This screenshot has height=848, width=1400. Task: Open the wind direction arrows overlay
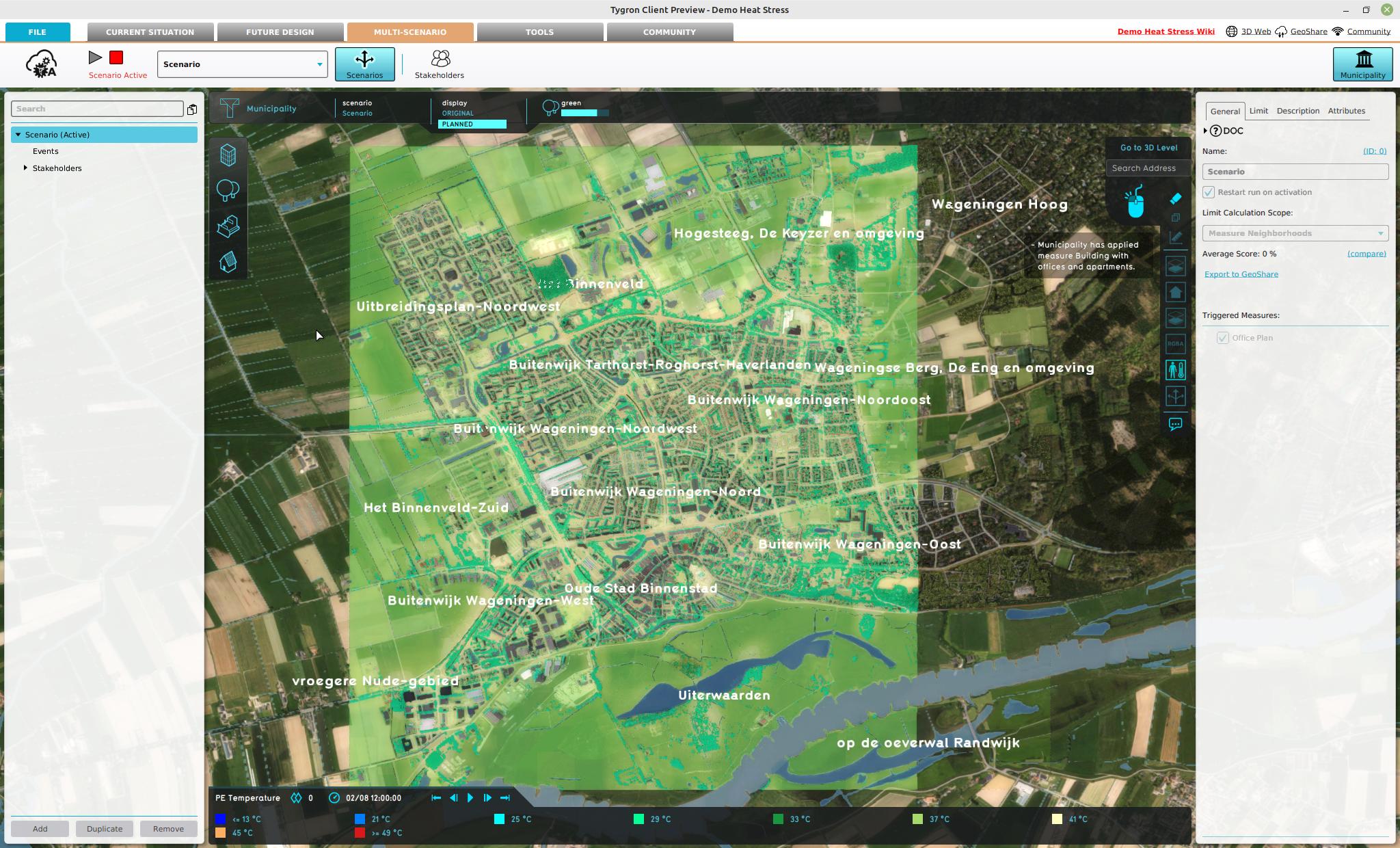[1174, 396]
